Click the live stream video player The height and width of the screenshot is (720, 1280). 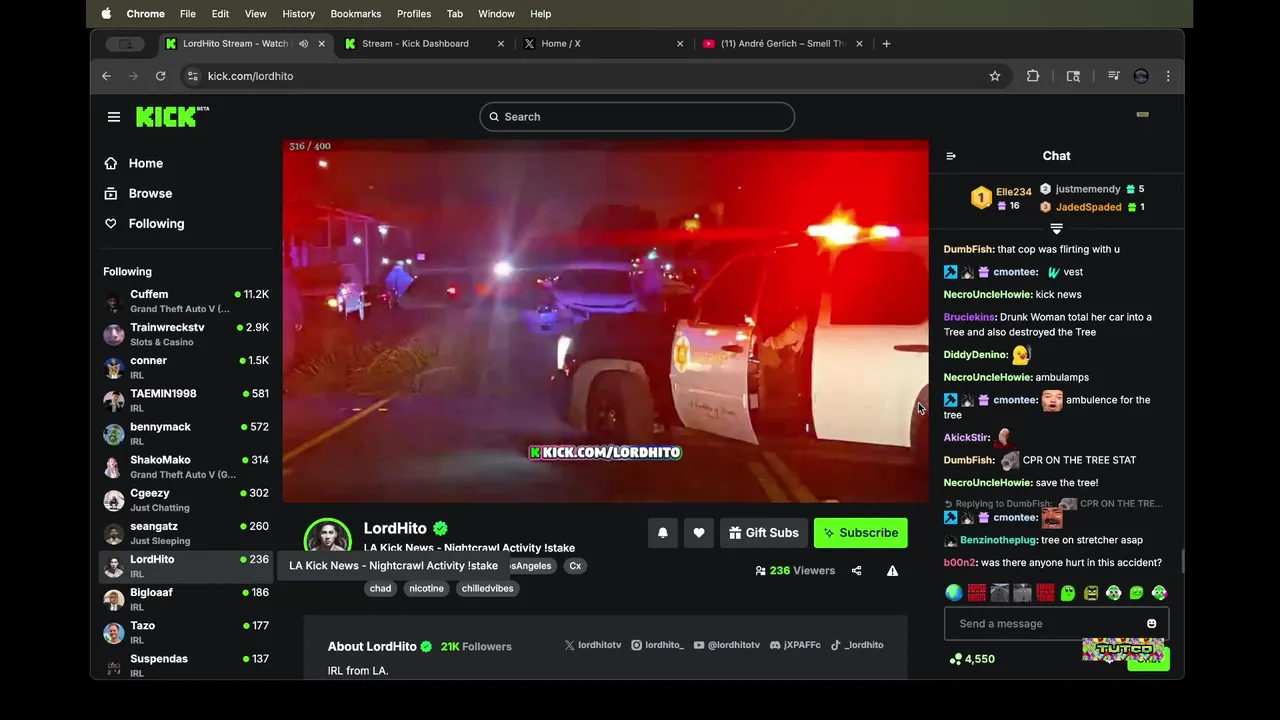tap(605, 320)
